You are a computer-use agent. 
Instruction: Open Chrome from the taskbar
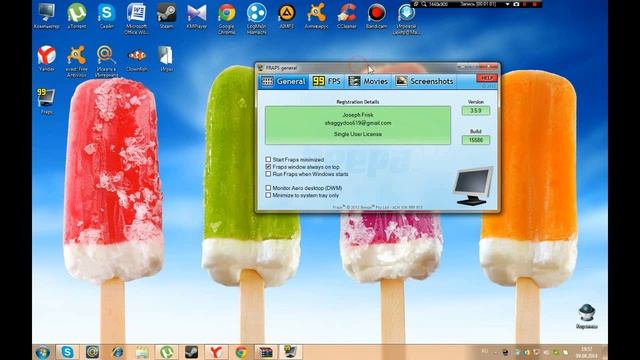click(x=241, y=352)
